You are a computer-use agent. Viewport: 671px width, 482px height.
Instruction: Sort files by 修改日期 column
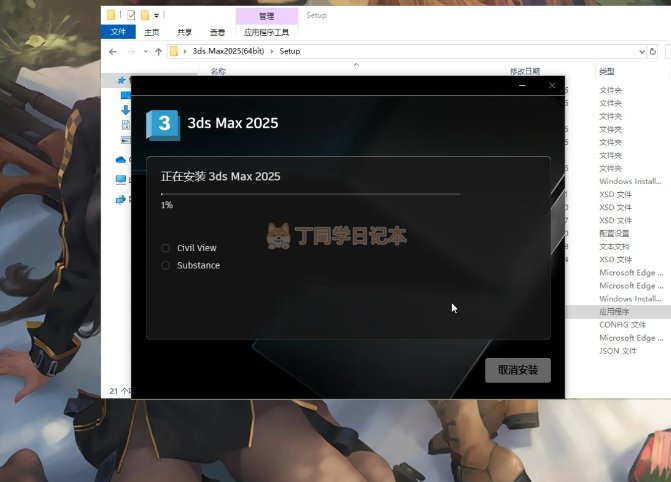[x=525, y=71]
